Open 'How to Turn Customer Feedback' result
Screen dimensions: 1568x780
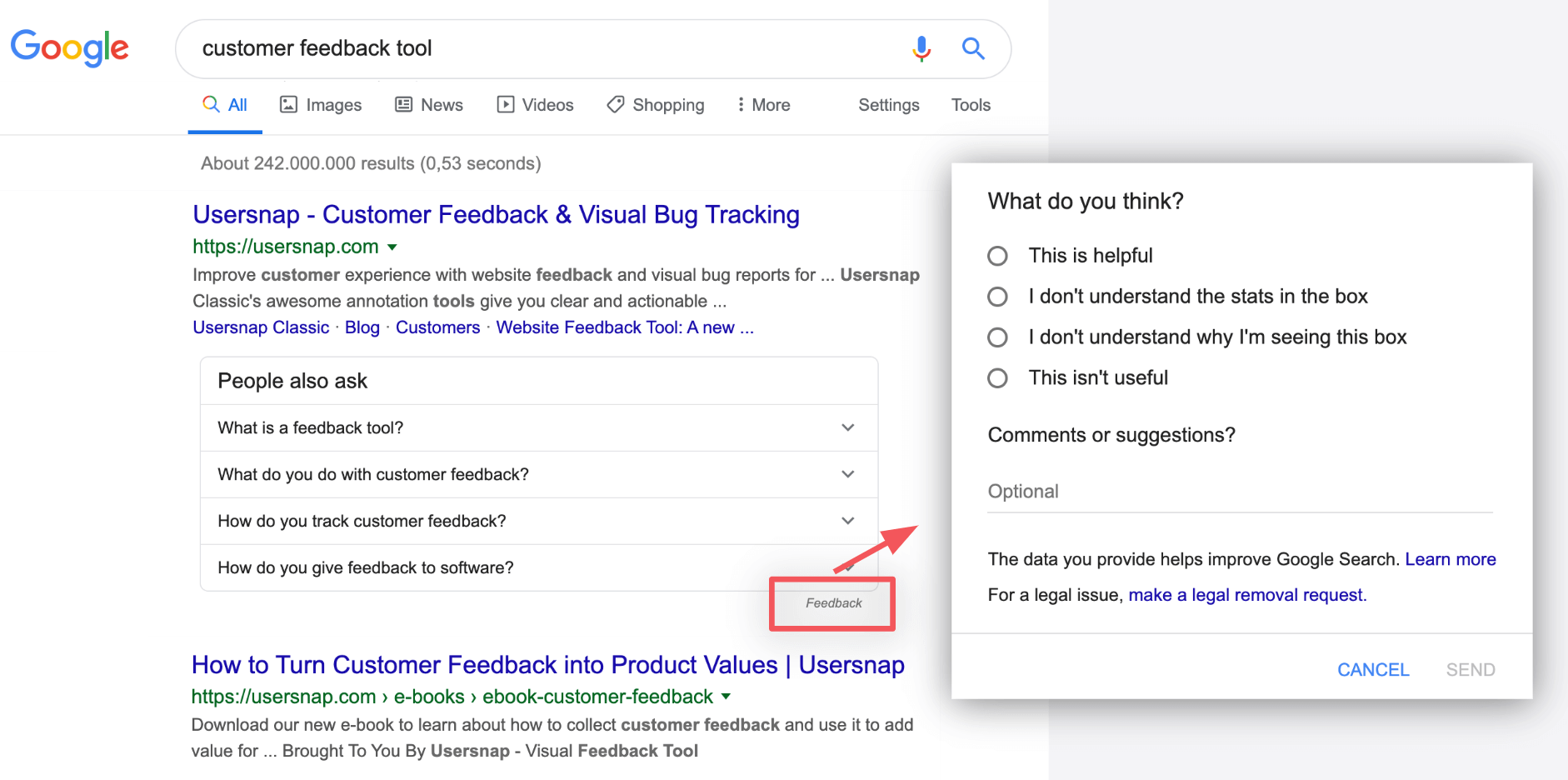click(547, 664)
